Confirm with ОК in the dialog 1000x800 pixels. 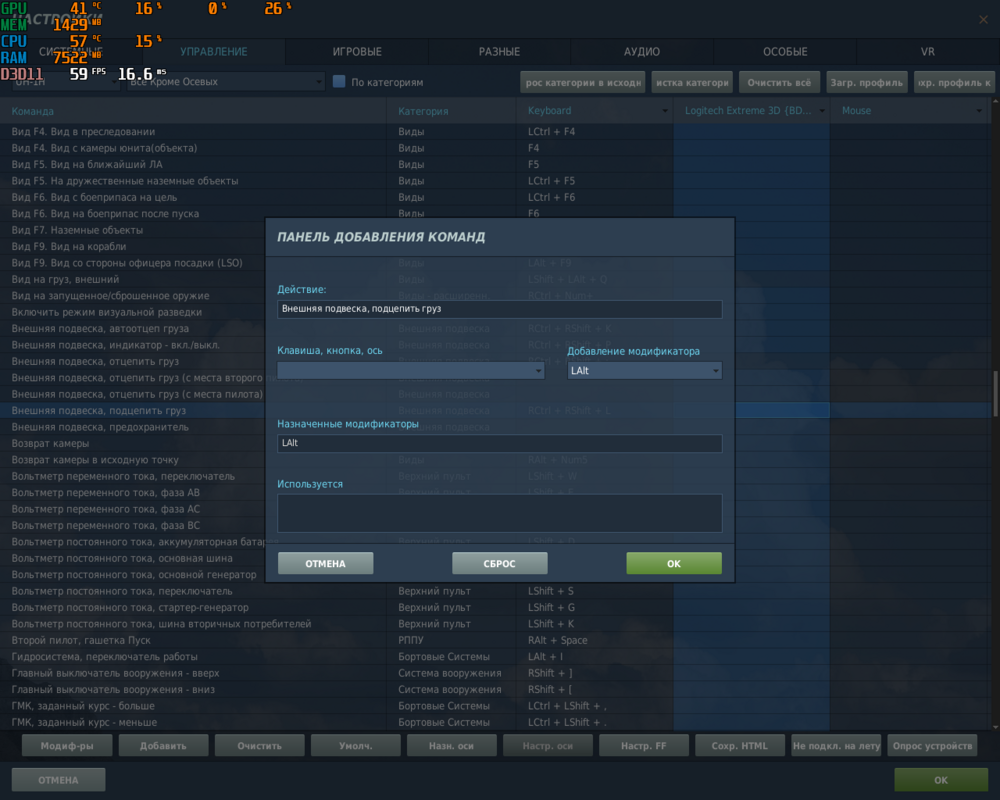click(x=673, y=563)
